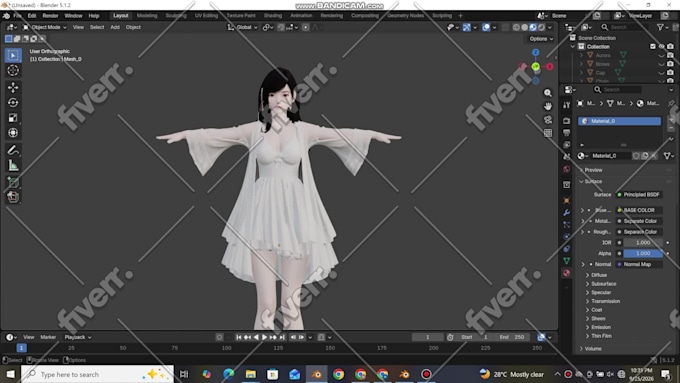Select the Add Cube tool

click(13, 182)
